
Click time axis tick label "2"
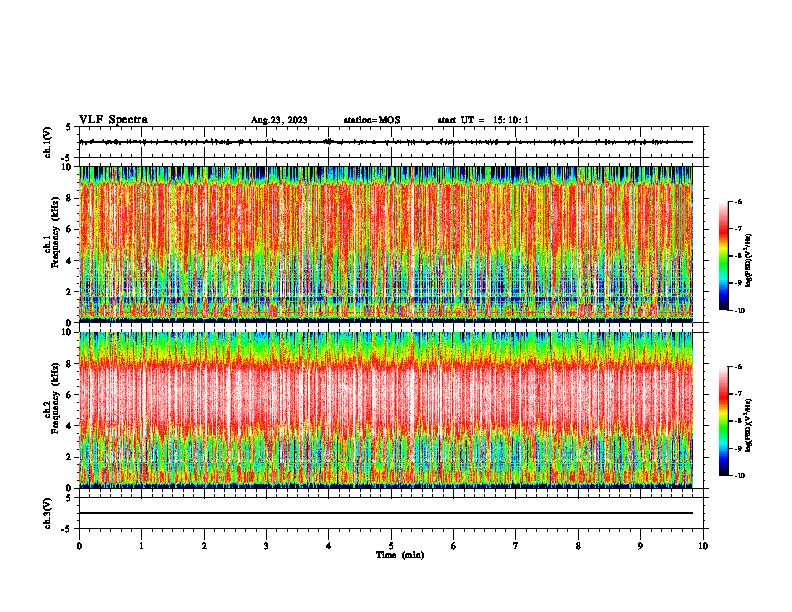pos(204,546)
